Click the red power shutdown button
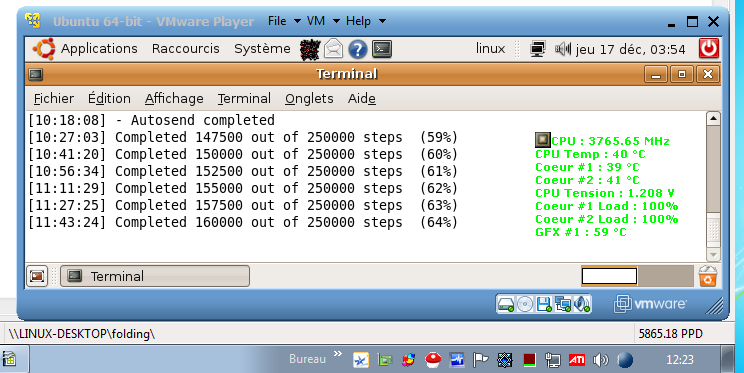This screenshot has height=373, width=744. (708, 48)
